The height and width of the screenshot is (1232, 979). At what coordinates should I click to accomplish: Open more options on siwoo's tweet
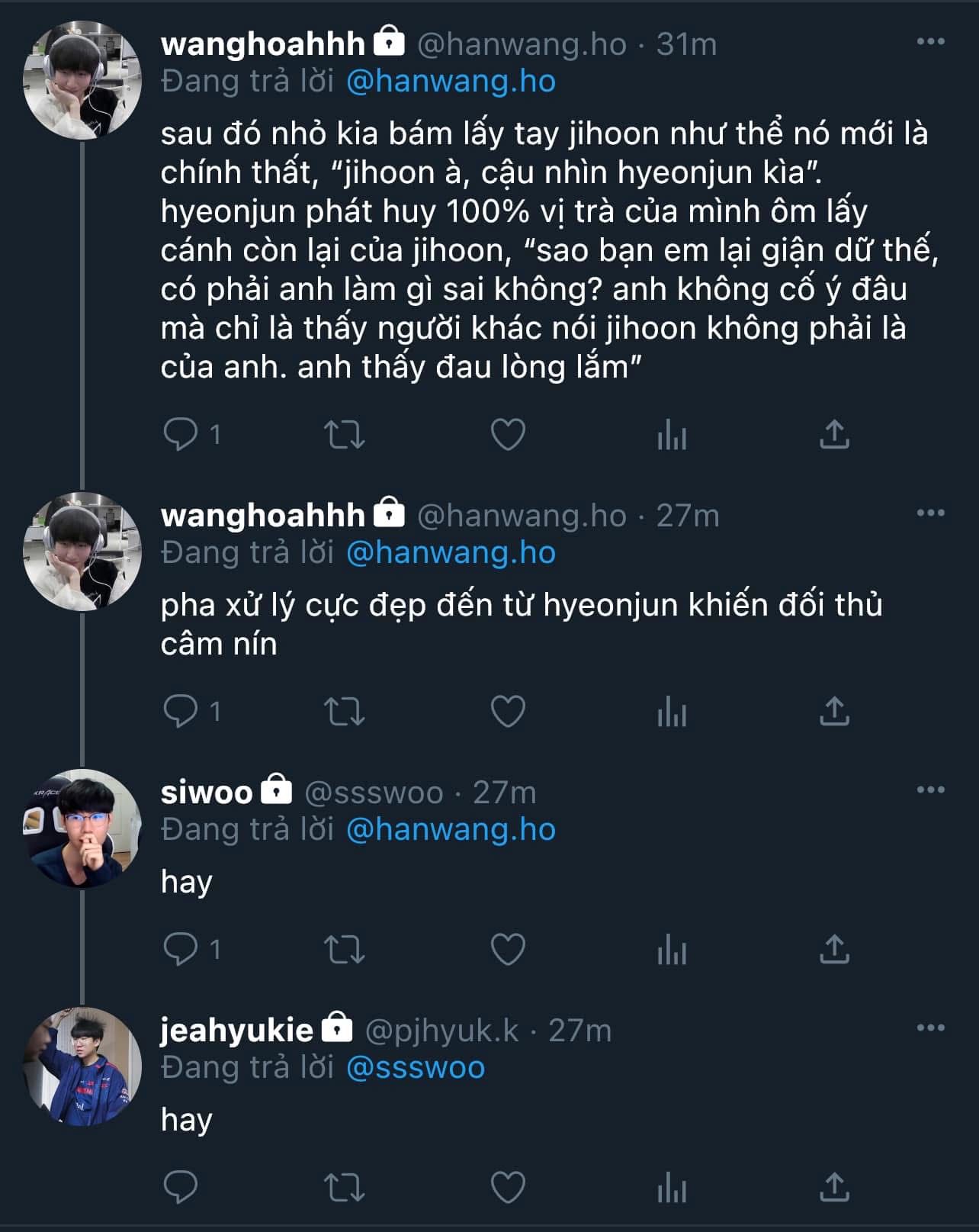[930, 790]
